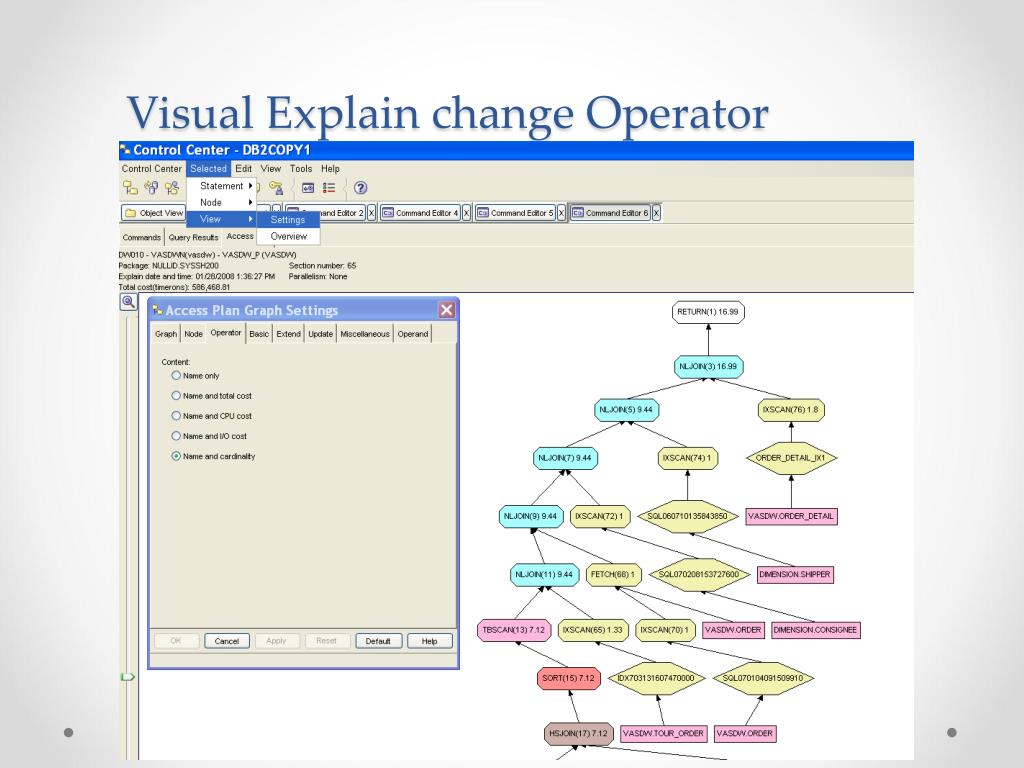Select the FETCH(68) 1 graph node
The height and width of the screenshot is (768, 1024).
613,575
